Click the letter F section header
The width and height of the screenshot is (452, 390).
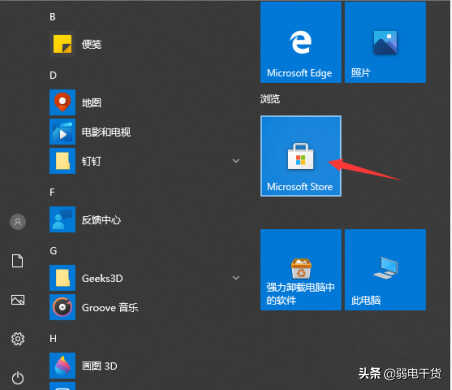[x=52, y=192]
